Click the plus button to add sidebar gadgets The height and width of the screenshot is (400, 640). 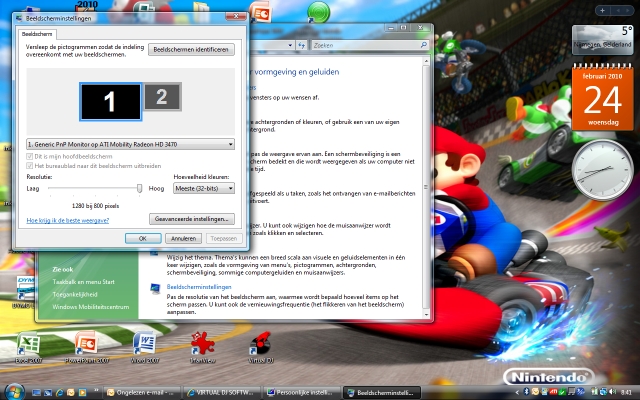point(602,11)
